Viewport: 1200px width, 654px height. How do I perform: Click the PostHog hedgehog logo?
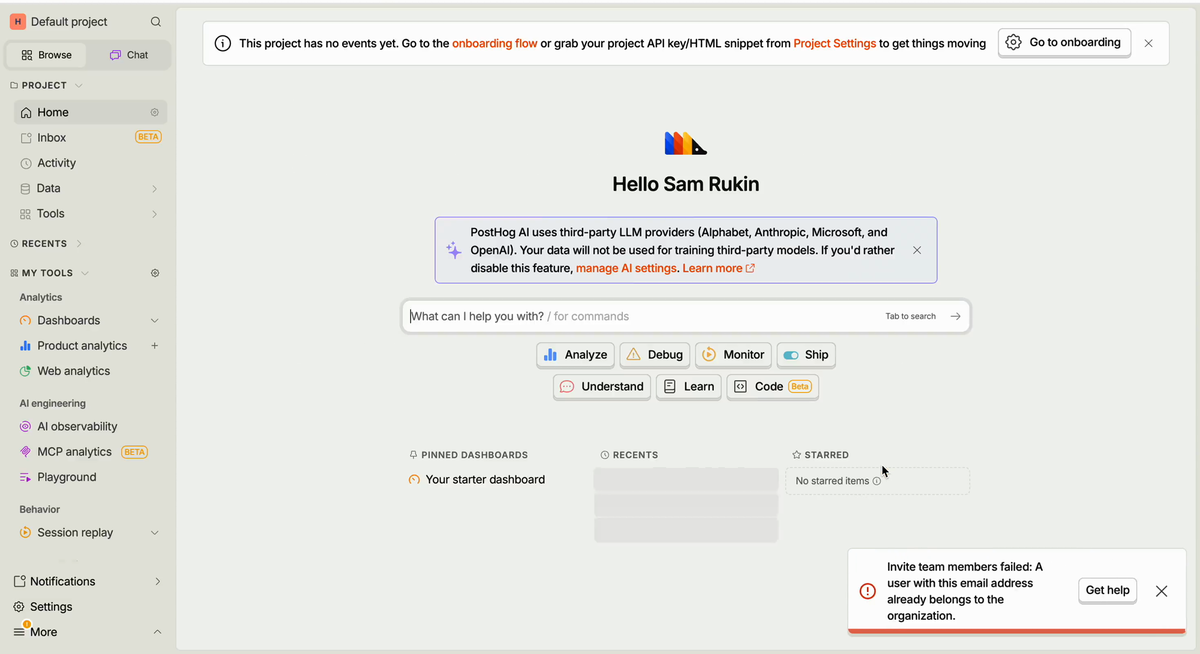686,144
